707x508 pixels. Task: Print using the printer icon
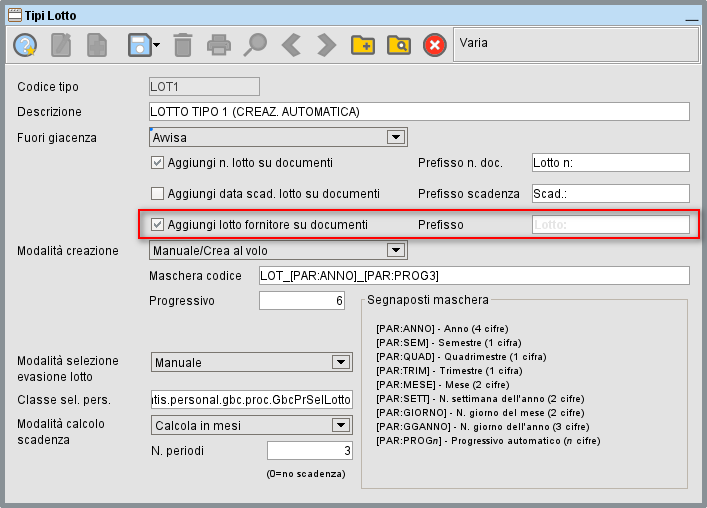219,45
